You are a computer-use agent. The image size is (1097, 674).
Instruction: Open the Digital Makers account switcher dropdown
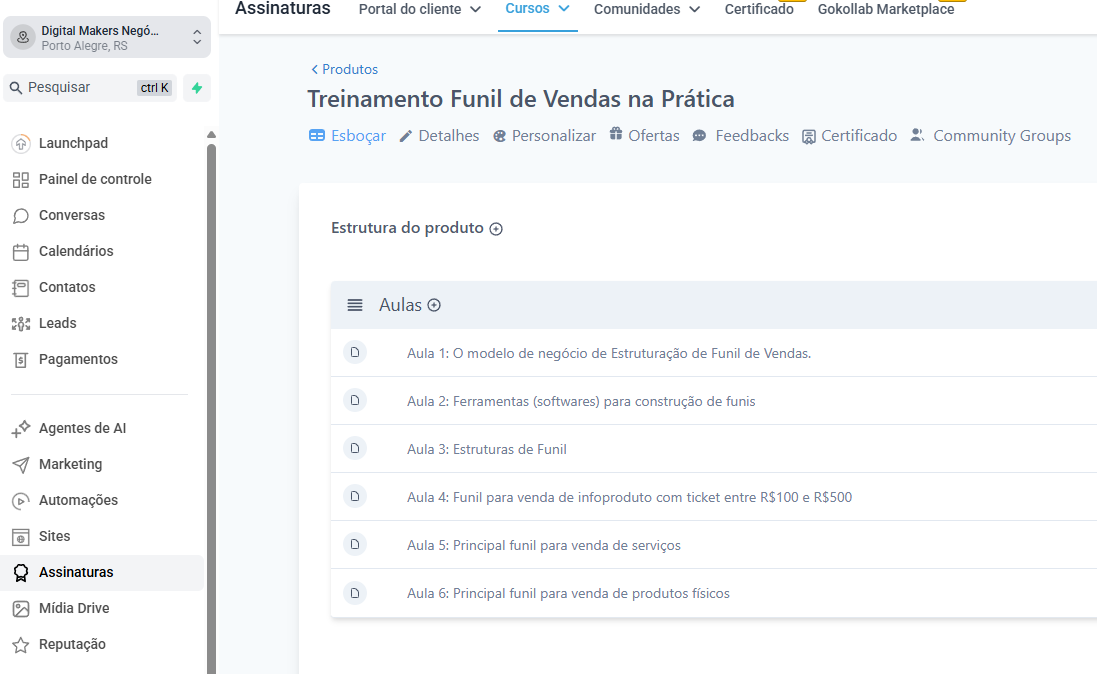click(107, 37)
